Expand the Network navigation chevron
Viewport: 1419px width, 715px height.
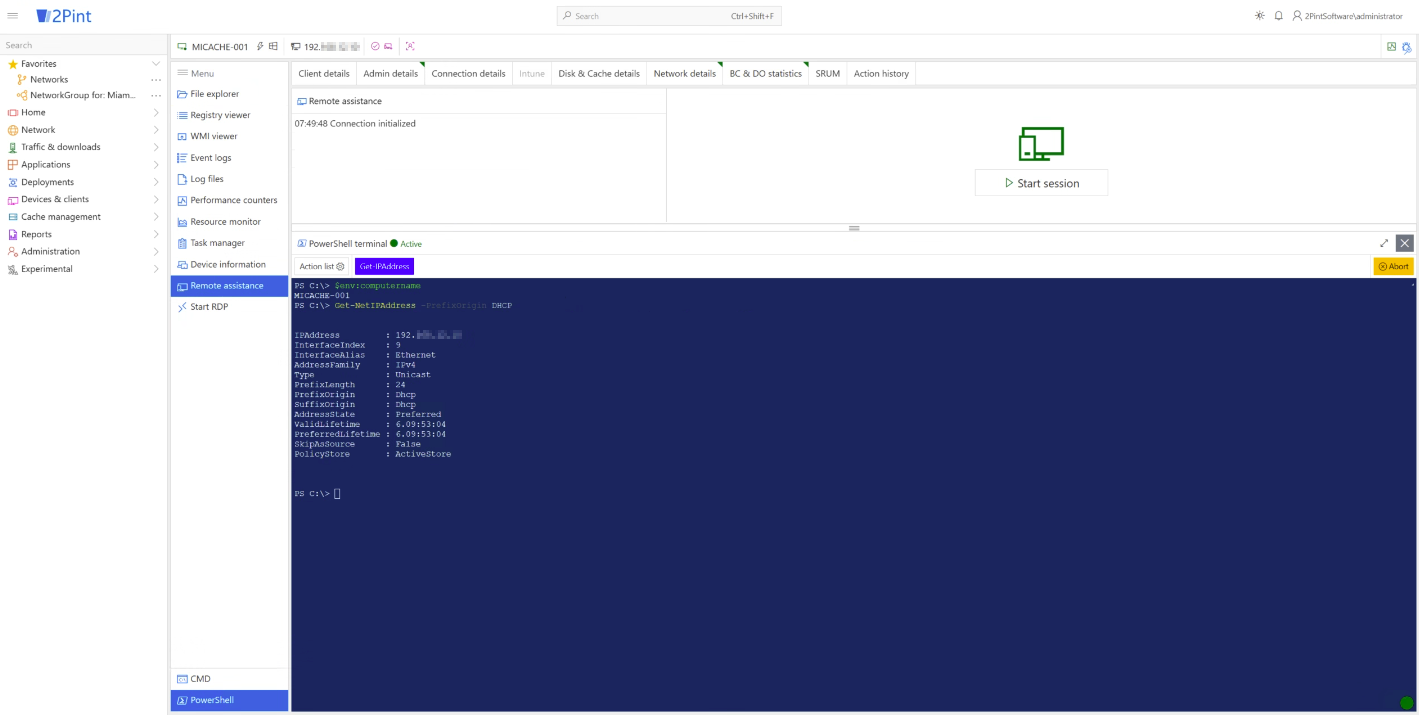click(x=156, y=129)
